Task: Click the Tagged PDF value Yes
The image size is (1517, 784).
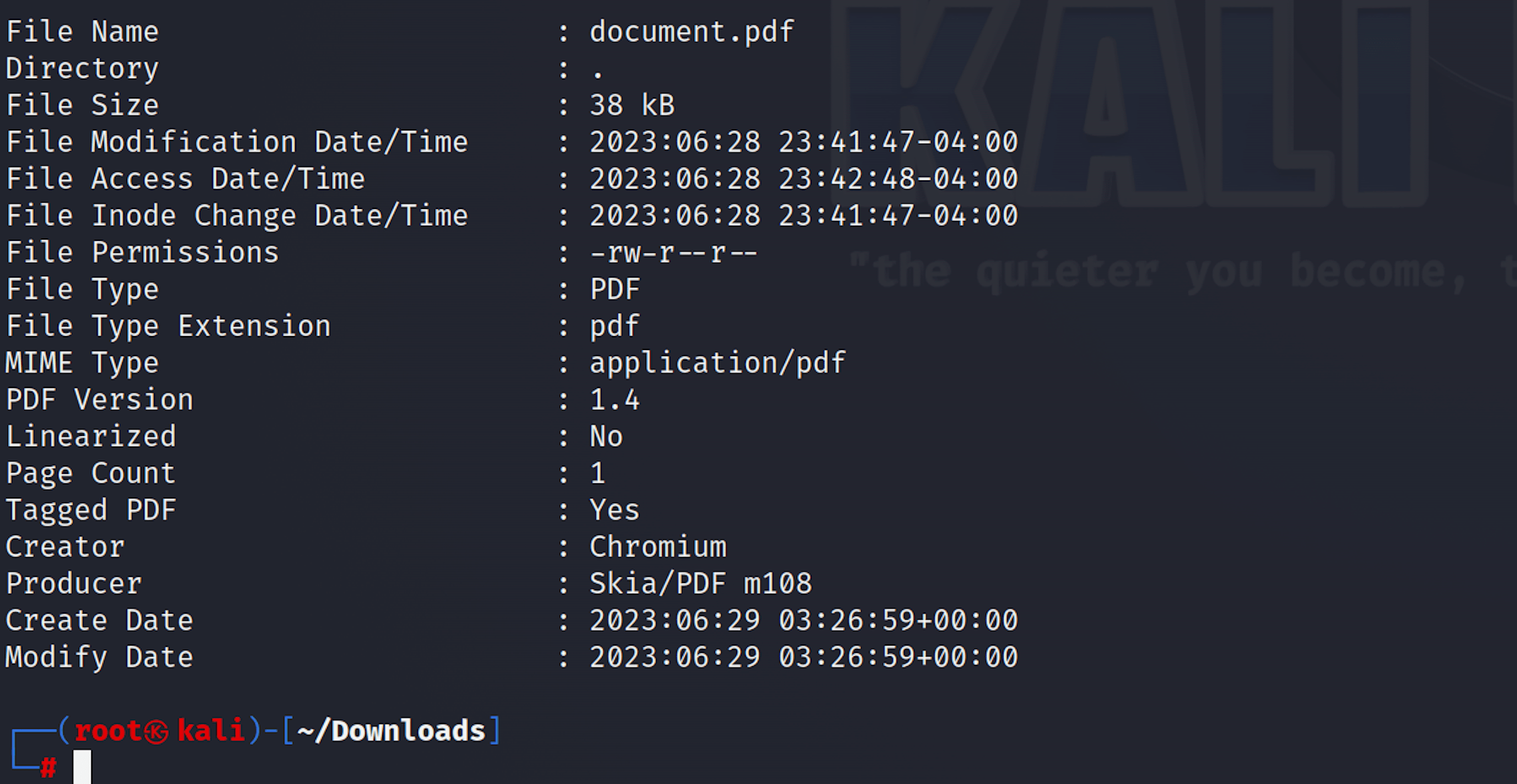Action: [x=614, y=510]
